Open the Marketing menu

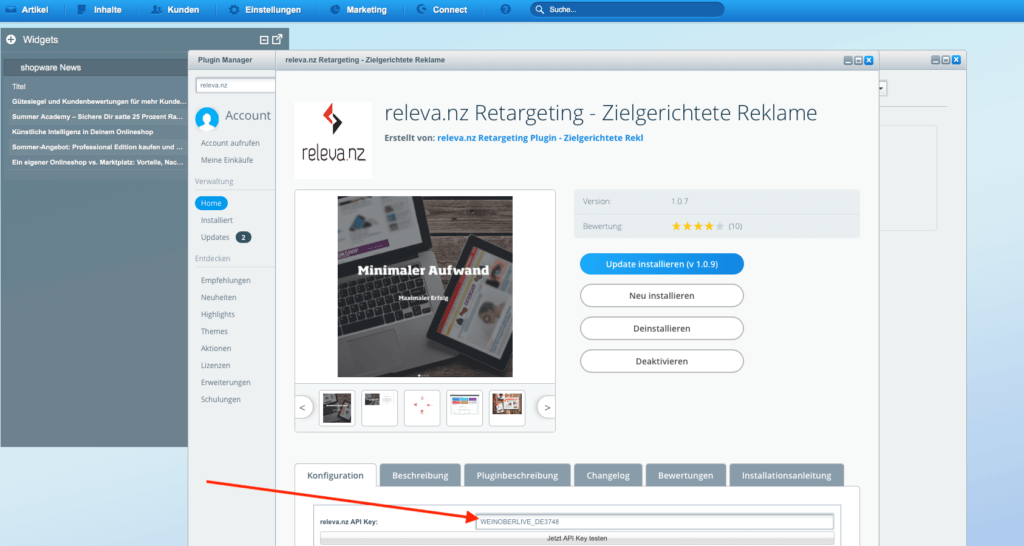pyautogui.click(x=359, y=10)
